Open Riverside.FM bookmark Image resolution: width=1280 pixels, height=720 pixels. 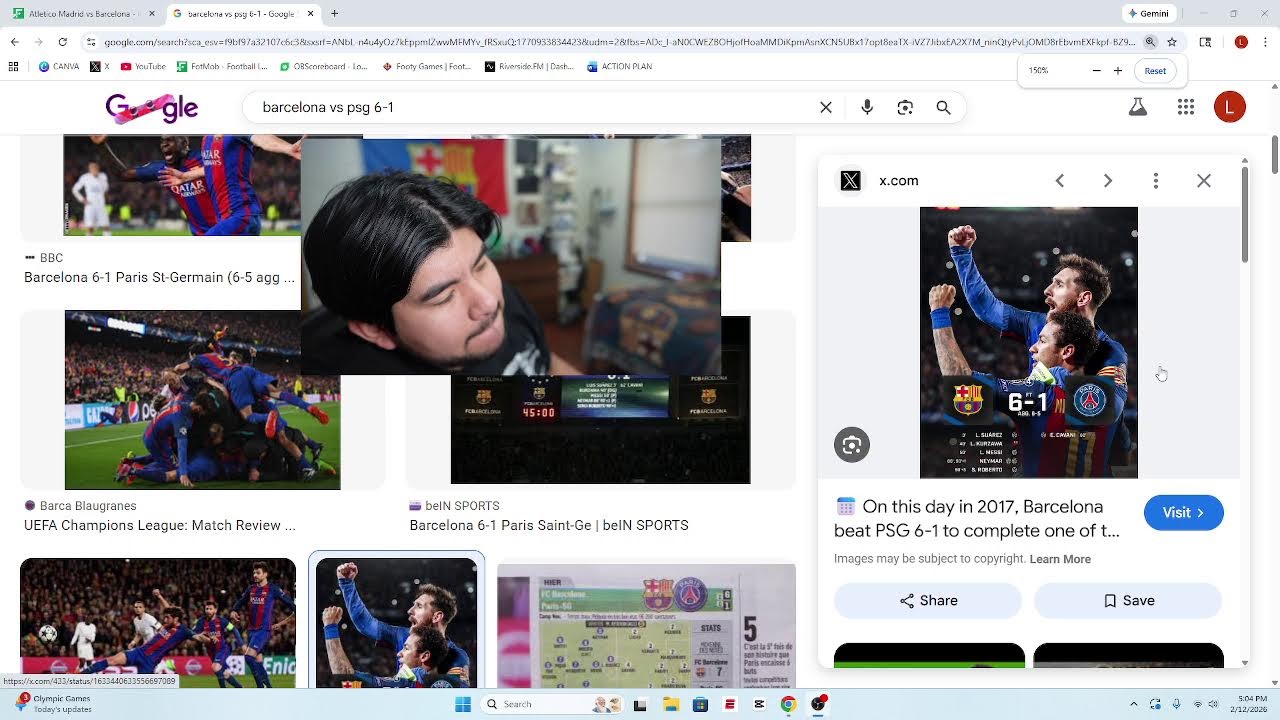coord(530,67)
